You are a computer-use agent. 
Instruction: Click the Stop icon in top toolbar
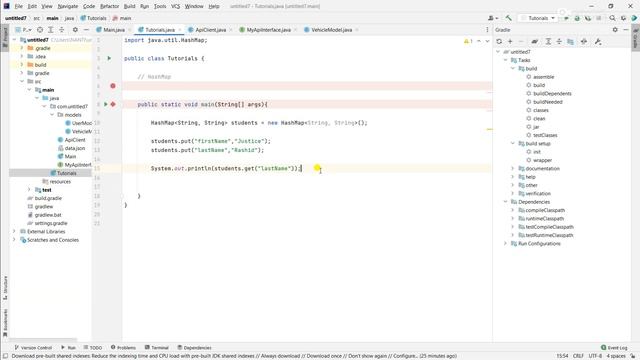[x=599, y=18]
